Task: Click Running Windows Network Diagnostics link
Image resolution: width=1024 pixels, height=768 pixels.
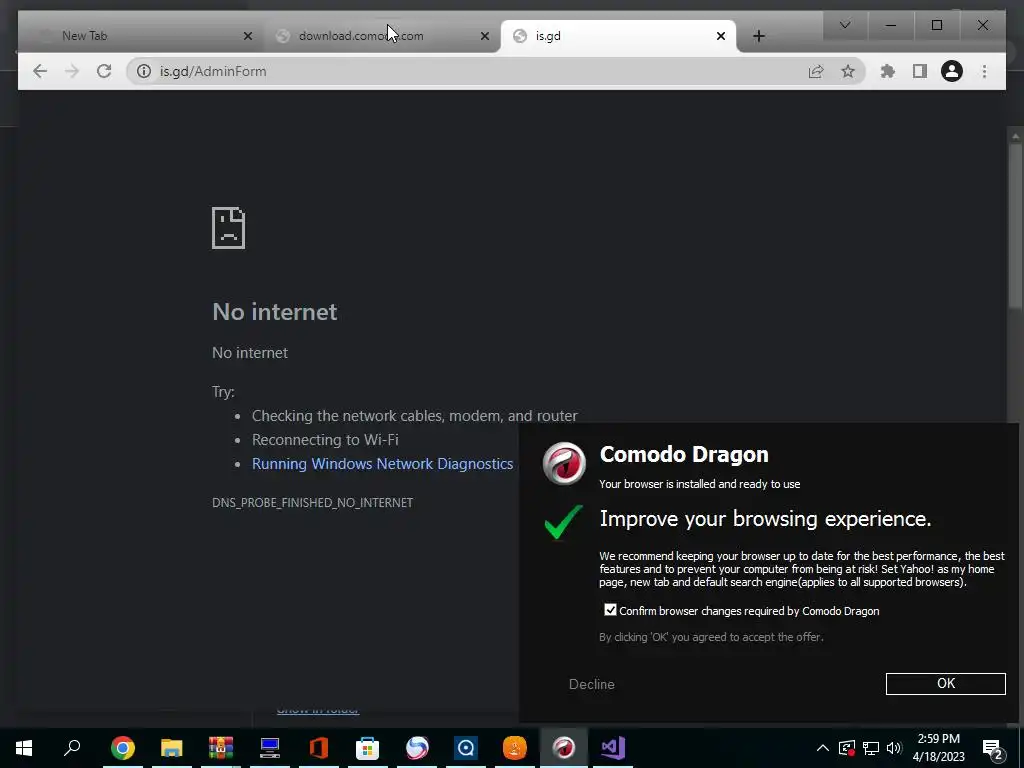Action: tap(382, 464)
